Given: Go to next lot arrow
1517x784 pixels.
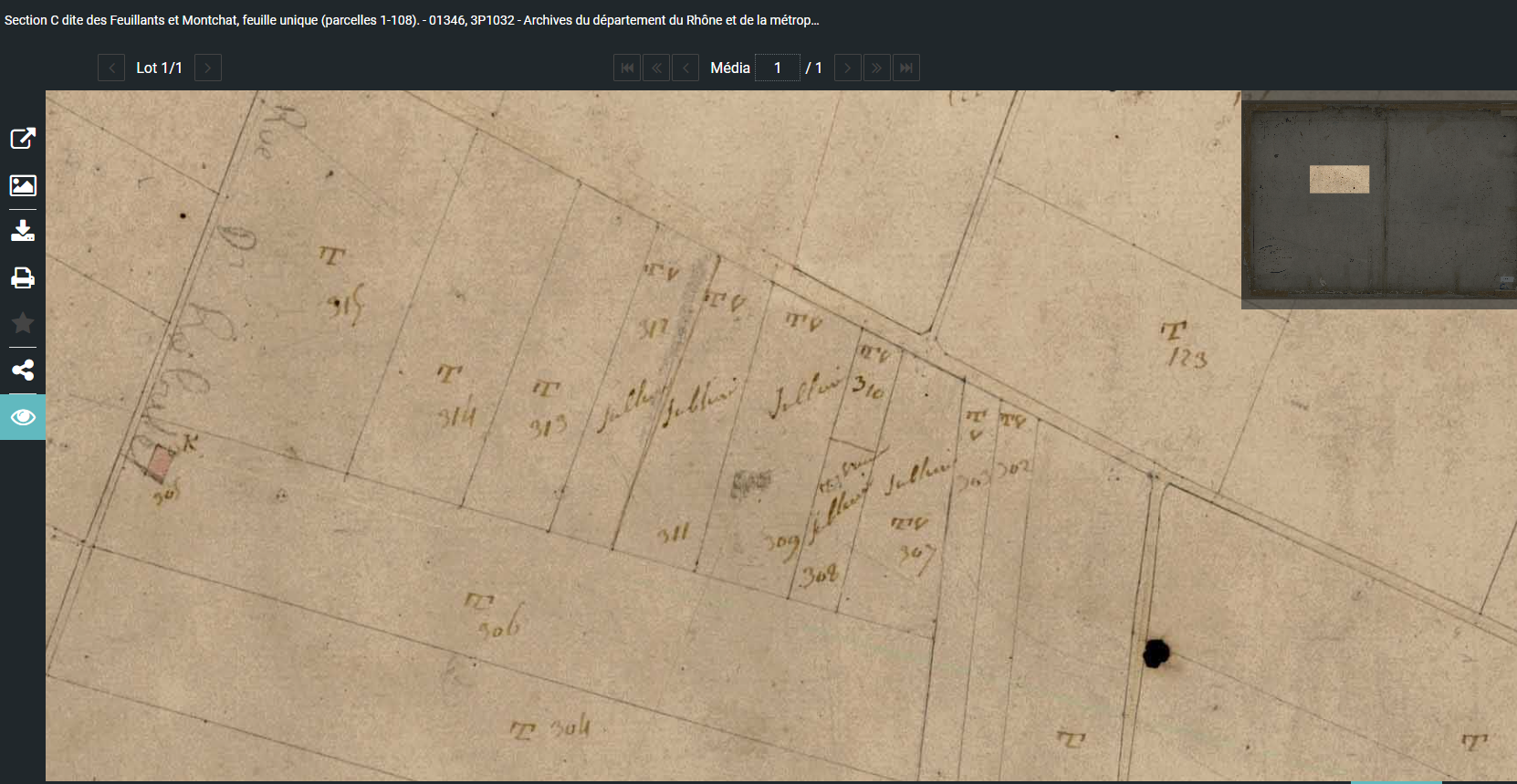Looking at the screenshot, I should [208, 68].
